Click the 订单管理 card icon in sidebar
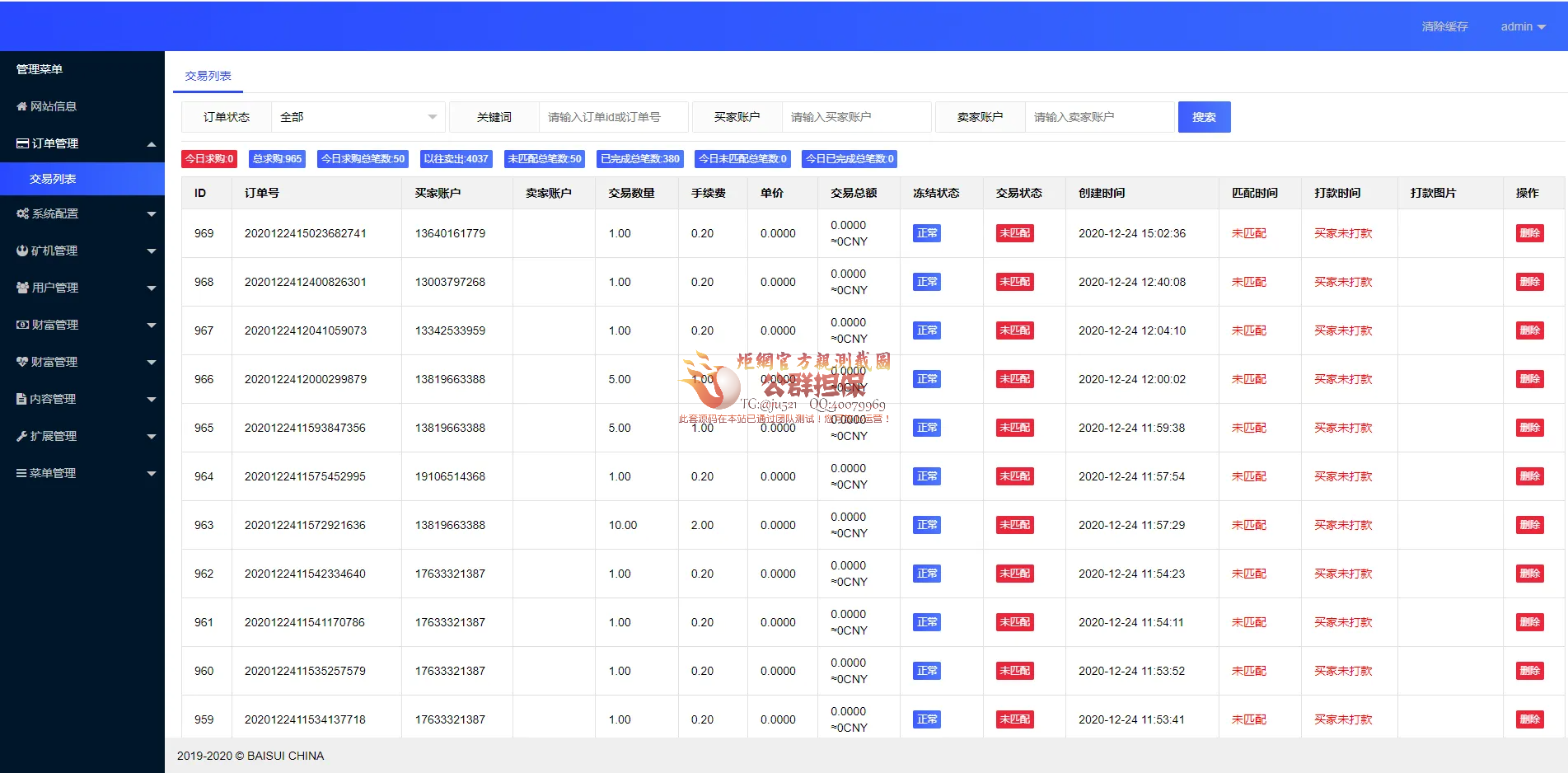Screen dimensions: 1568x773 tap(23, 143)
